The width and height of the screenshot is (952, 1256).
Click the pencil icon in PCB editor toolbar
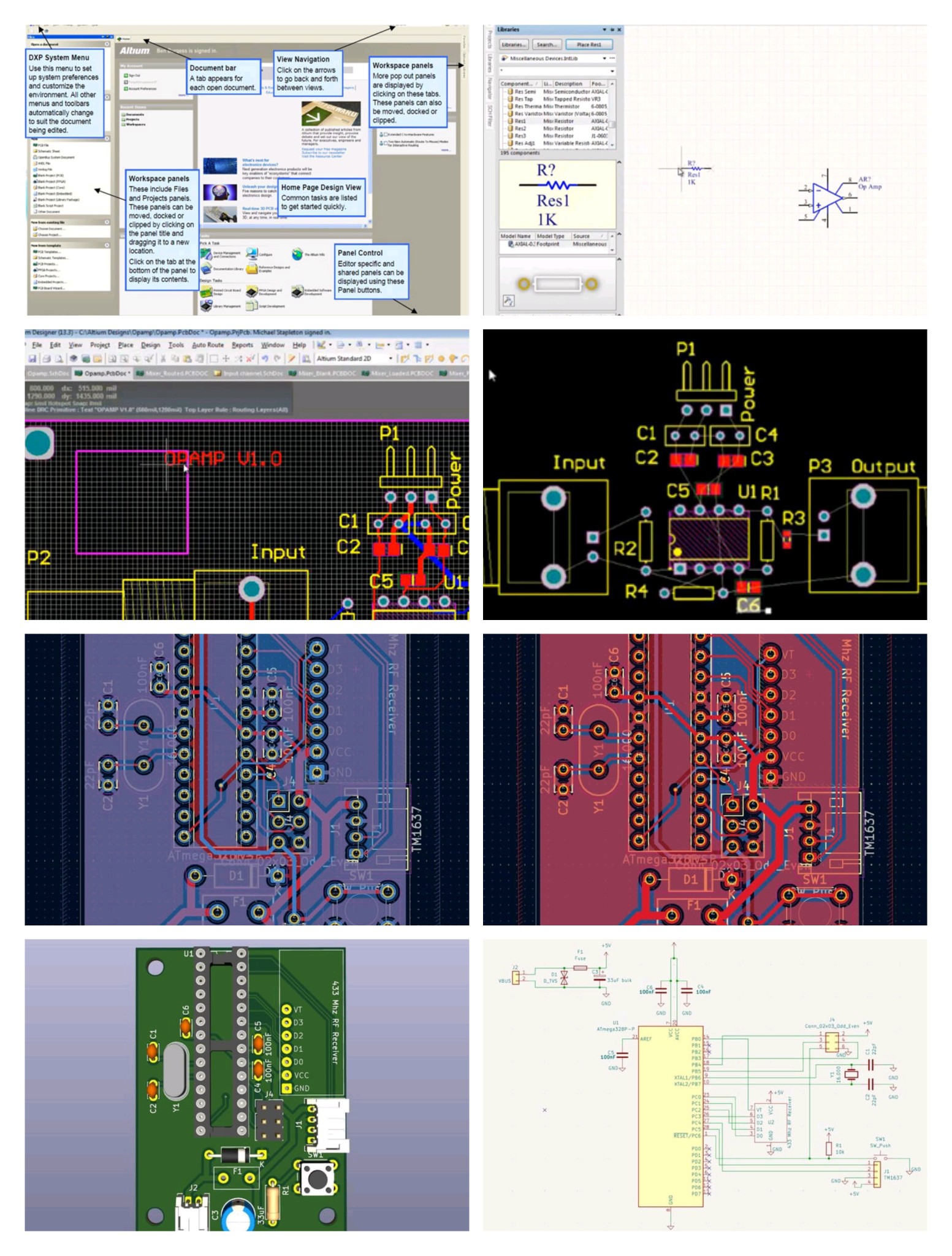(293, 359)
